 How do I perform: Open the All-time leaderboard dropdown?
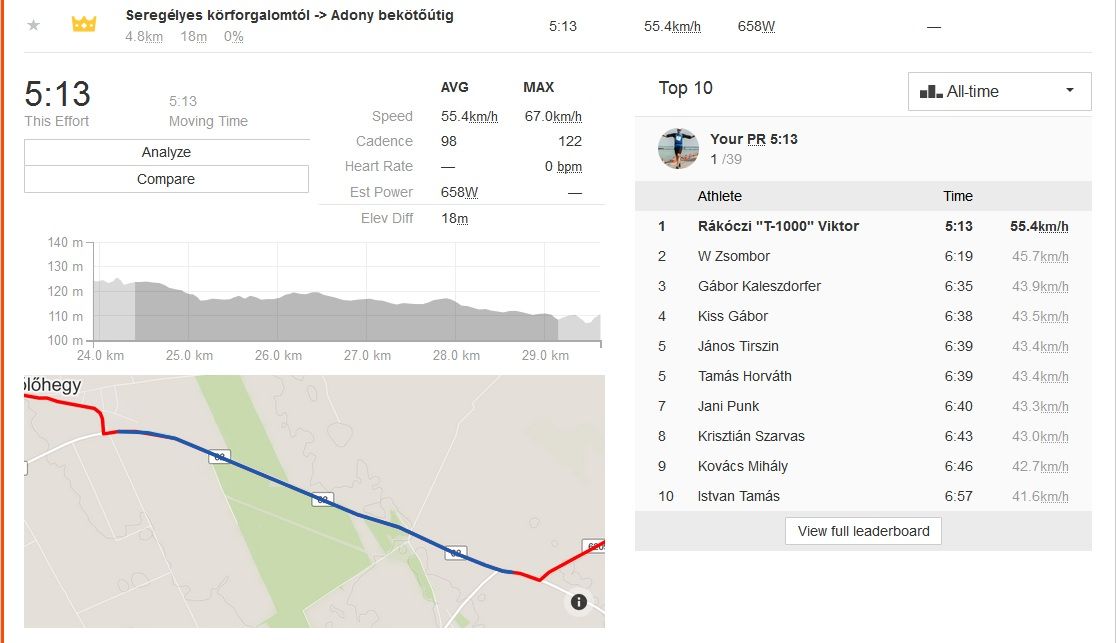point(999,91)
